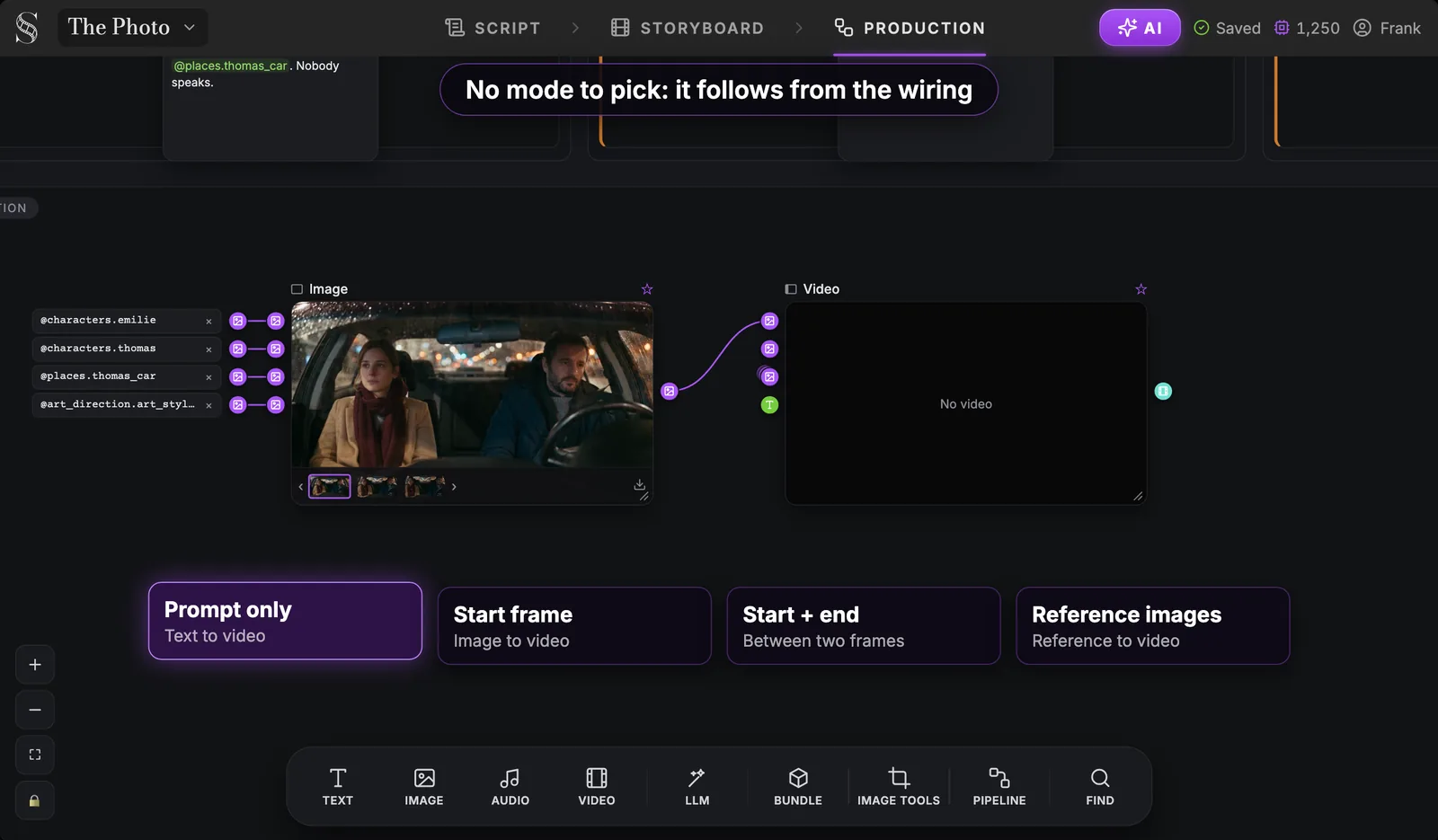
Task: Click the Image node's emilie input port
Action: point(276,321)
